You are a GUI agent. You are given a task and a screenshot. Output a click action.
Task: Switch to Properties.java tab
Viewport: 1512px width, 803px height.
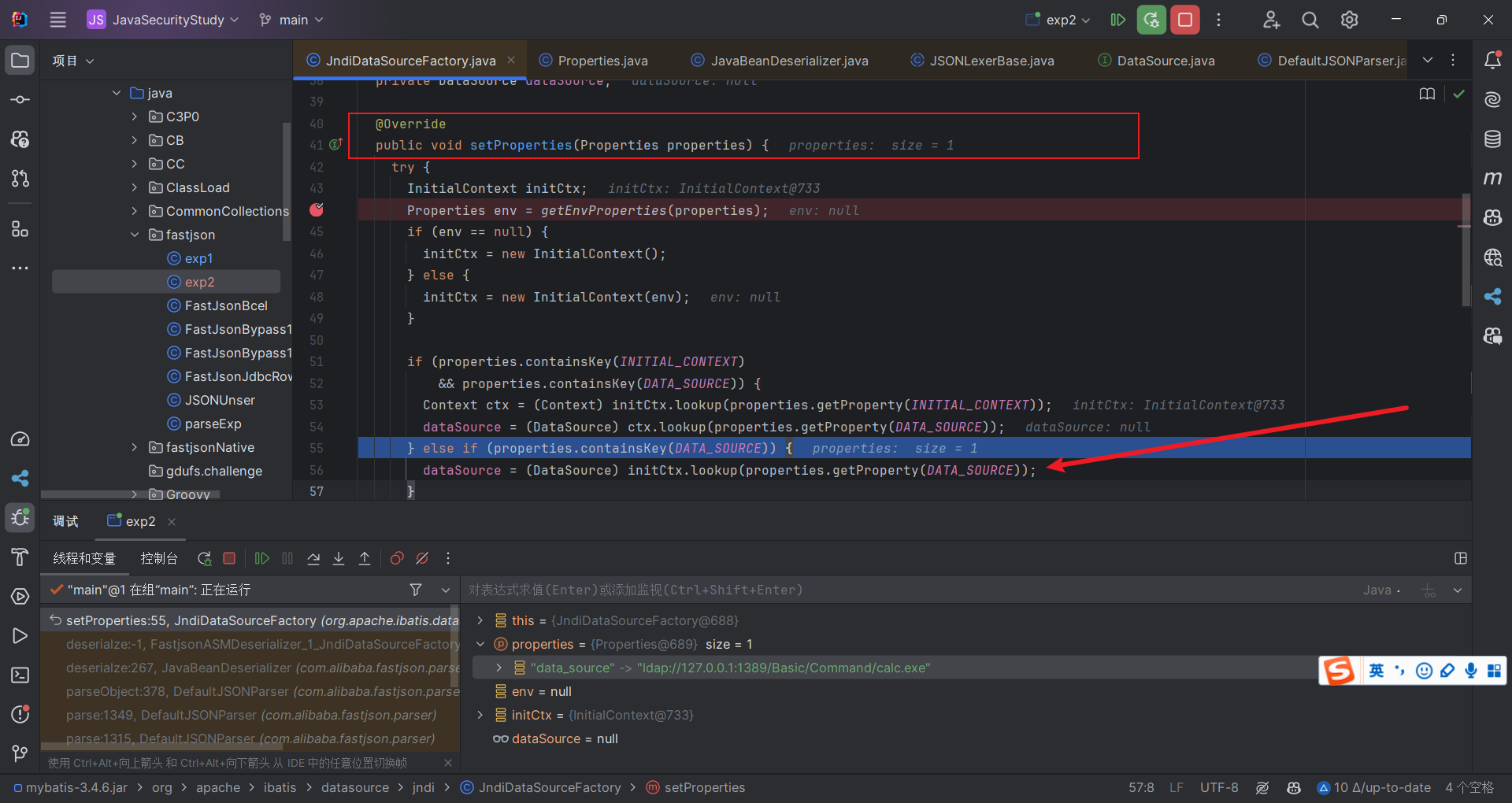click(x=594, y=61)
